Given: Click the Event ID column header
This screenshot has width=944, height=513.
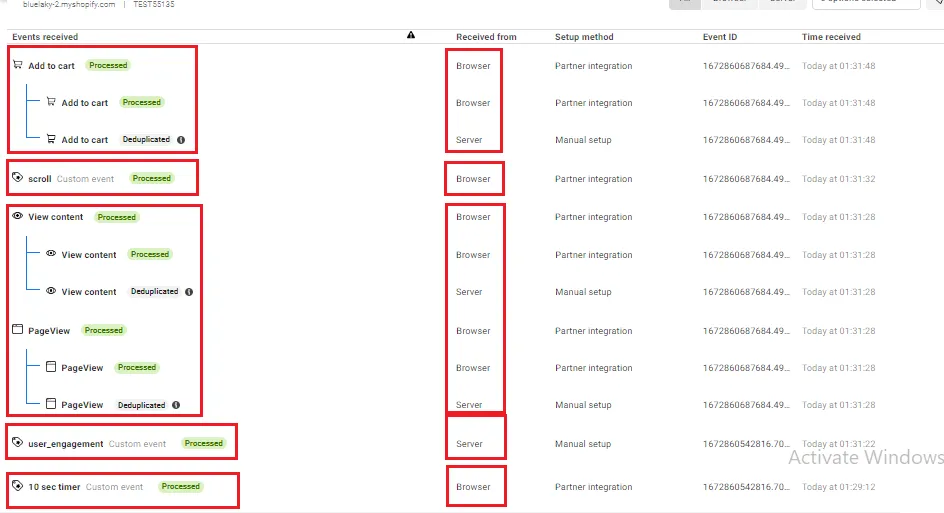Looking at the screenshot, I should (x=719, y=37).
